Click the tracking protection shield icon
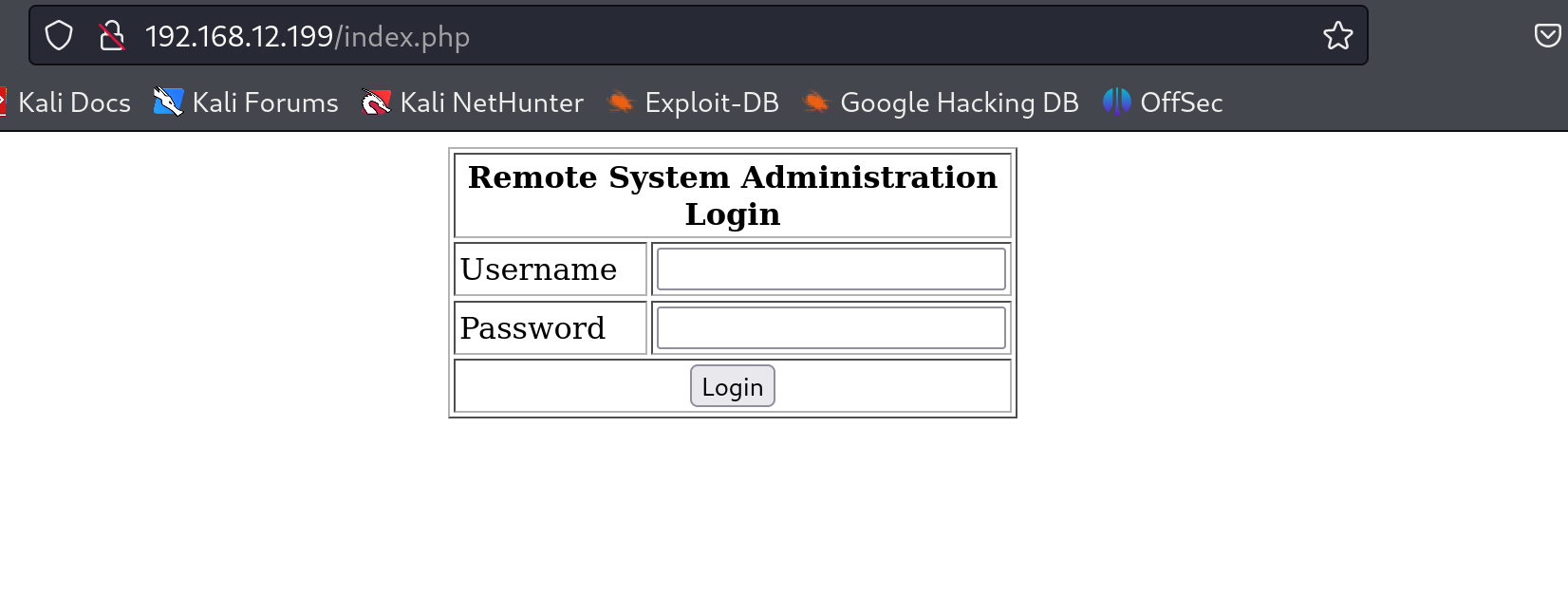Image resolution: width=1568 pixels, height=594 pixels. point(59,36)
